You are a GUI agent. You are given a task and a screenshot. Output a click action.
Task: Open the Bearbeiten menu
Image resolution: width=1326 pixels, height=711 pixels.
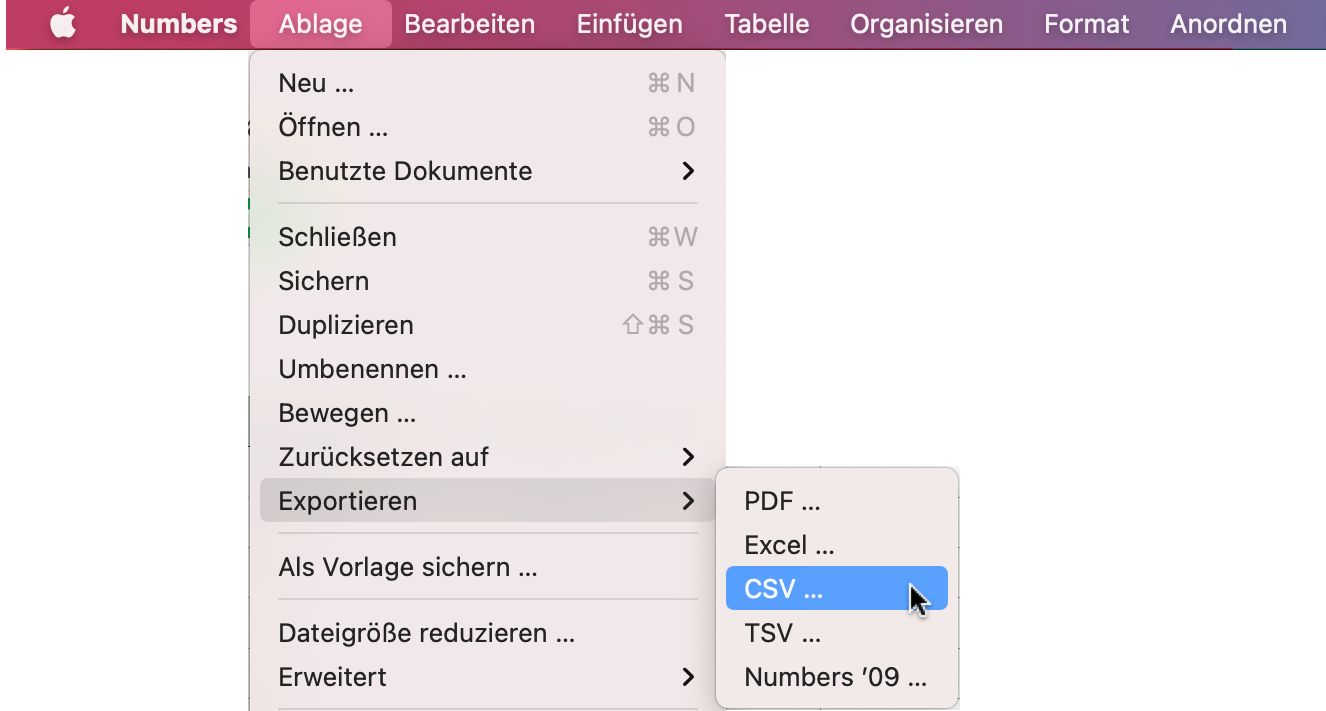(469, 23)
